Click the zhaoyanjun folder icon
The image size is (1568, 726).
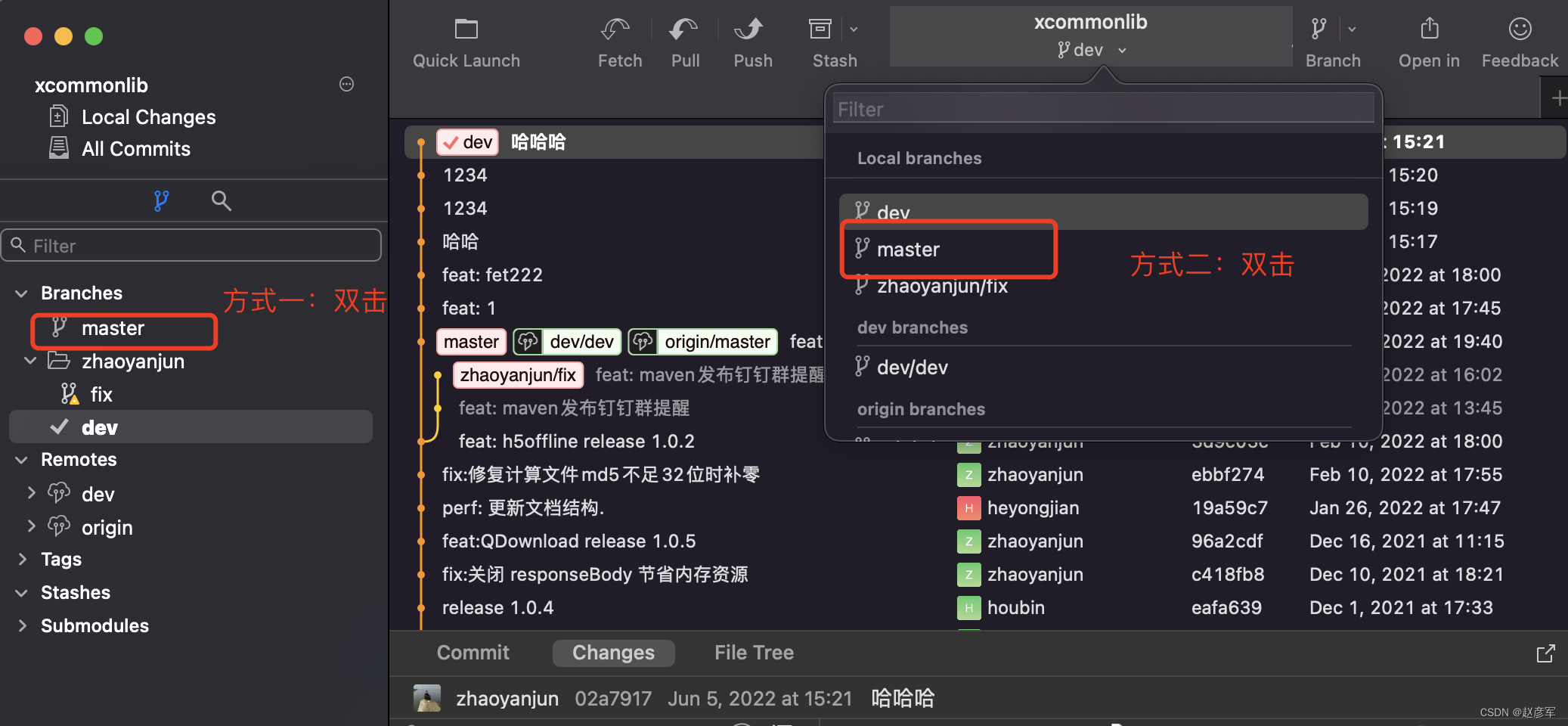tap(59, 361)
